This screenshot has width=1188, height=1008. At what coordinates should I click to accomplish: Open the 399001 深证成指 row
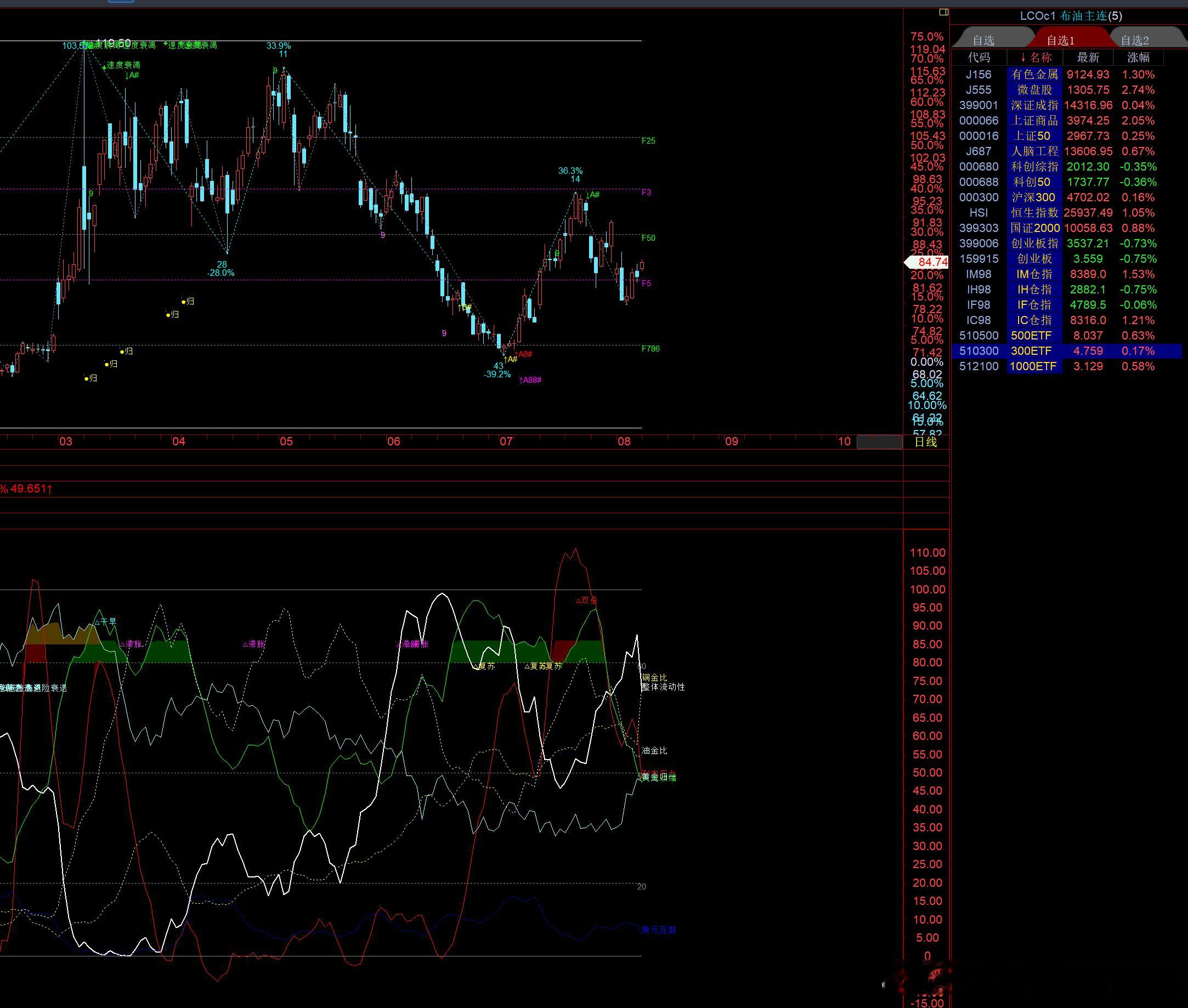pos(1066,105)
